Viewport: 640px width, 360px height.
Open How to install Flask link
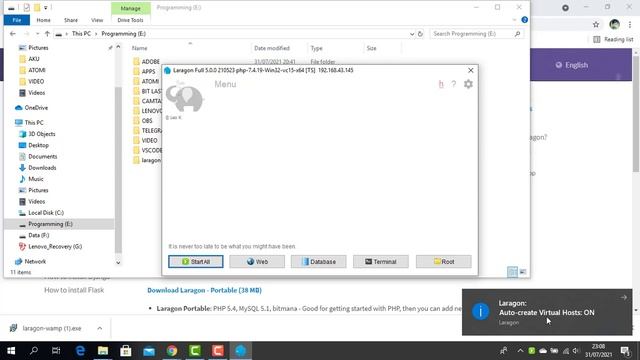[x=74, y=290]
